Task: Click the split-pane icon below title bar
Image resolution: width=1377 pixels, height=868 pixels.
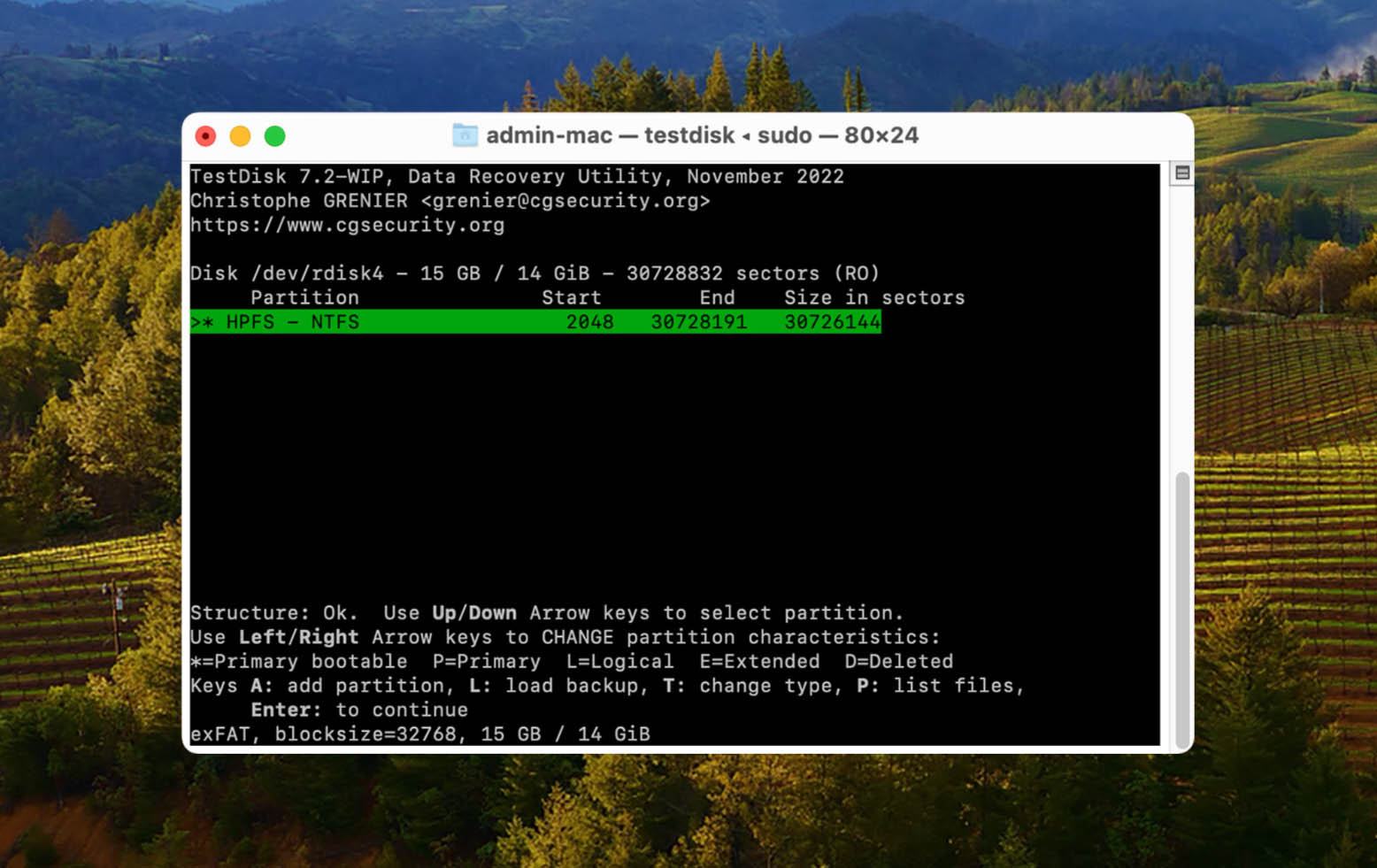Action: coord(1181,173)
